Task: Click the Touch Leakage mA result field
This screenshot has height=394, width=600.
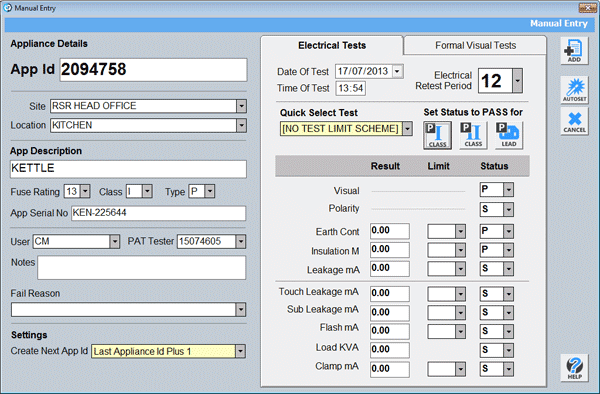Action: tap(390, 293)
